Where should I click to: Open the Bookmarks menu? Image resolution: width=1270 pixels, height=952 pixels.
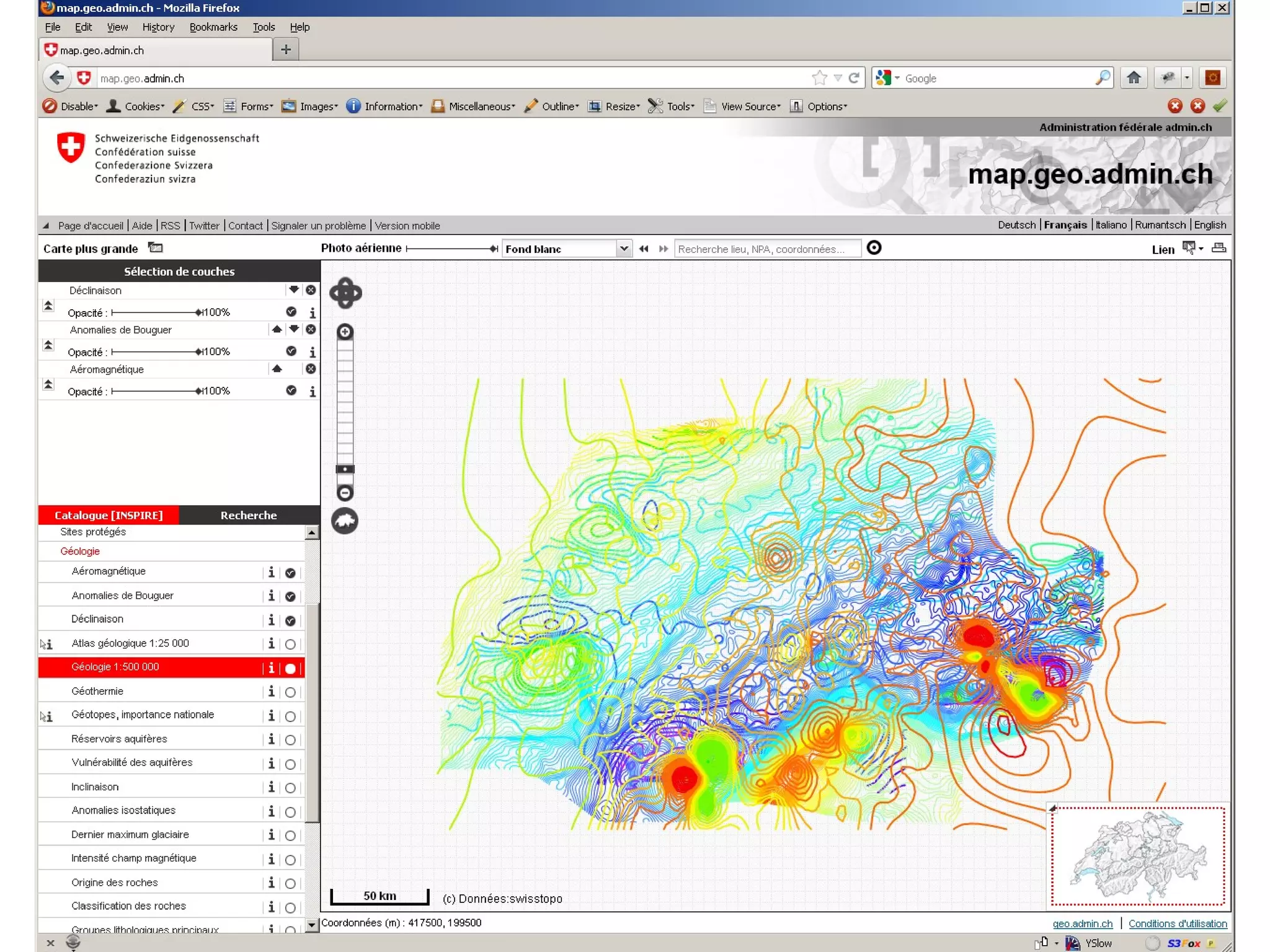[x=213, y=27]
